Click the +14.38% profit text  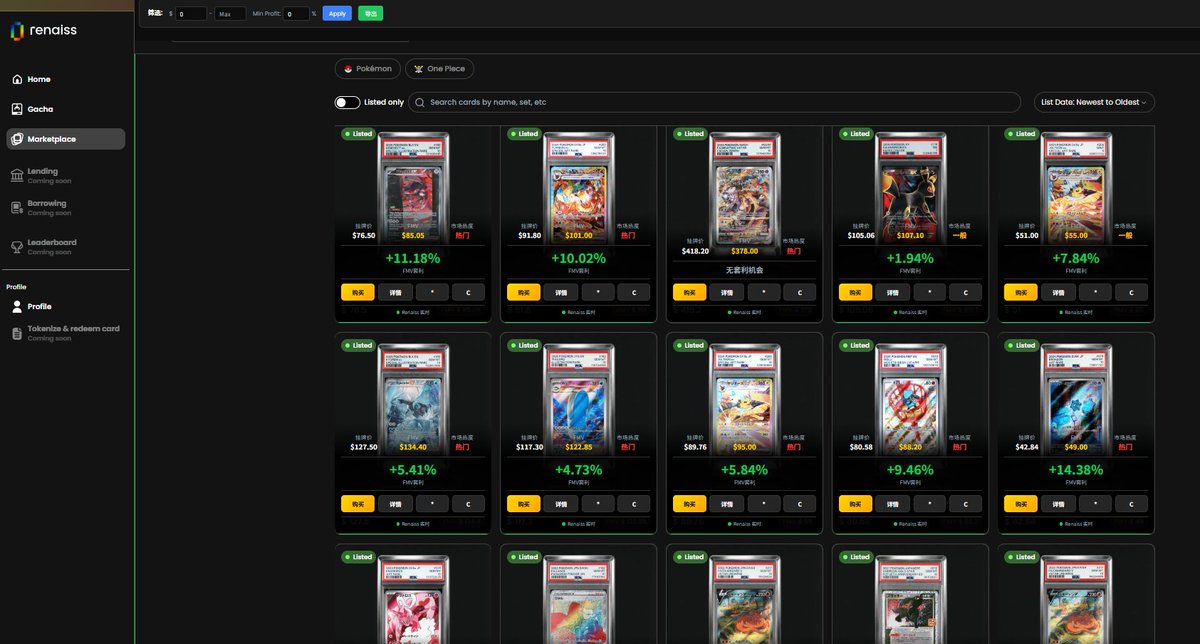click(1077, 469)
